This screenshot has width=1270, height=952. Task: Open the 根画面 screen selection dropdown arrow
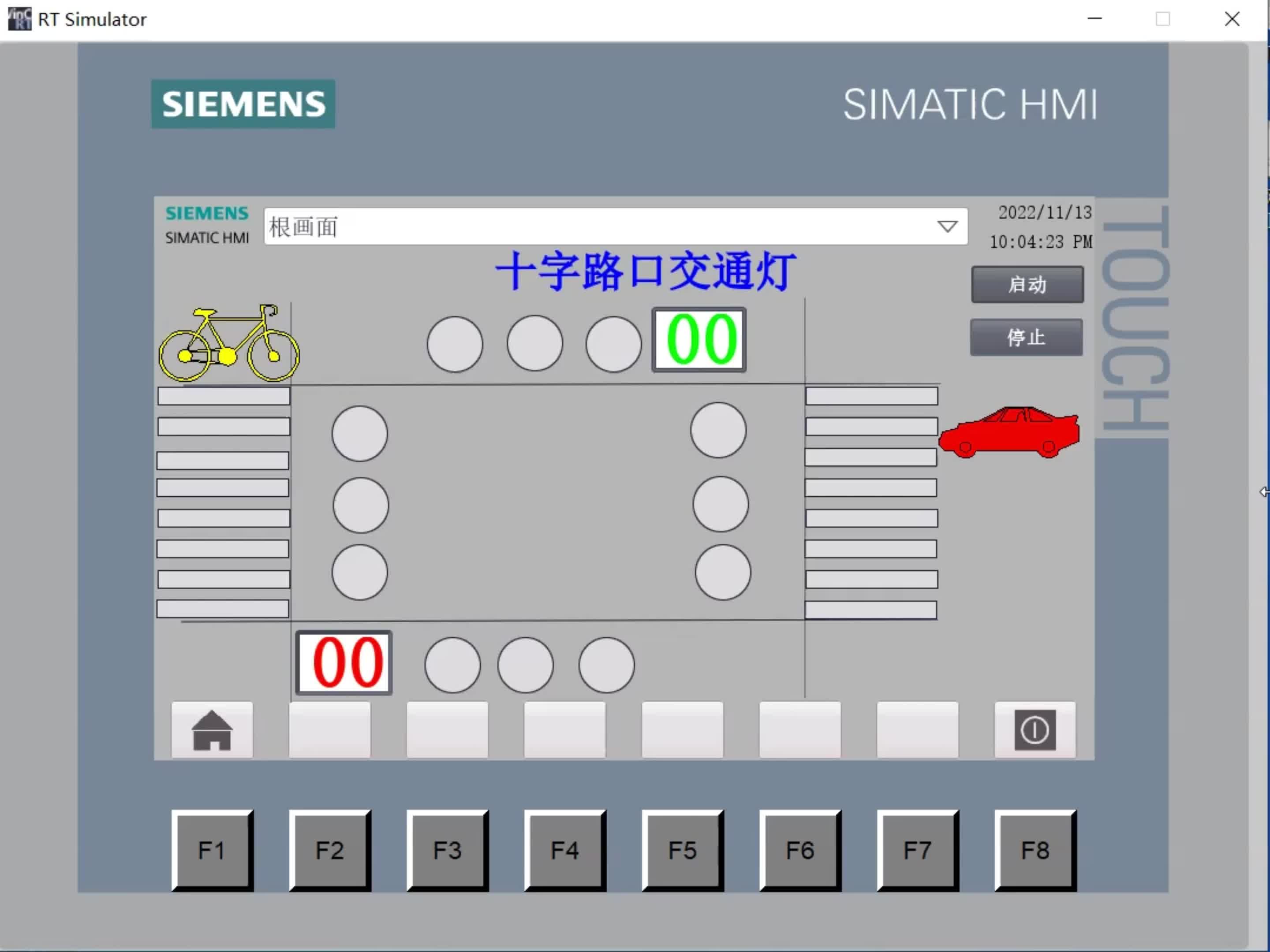pos(947,227)
